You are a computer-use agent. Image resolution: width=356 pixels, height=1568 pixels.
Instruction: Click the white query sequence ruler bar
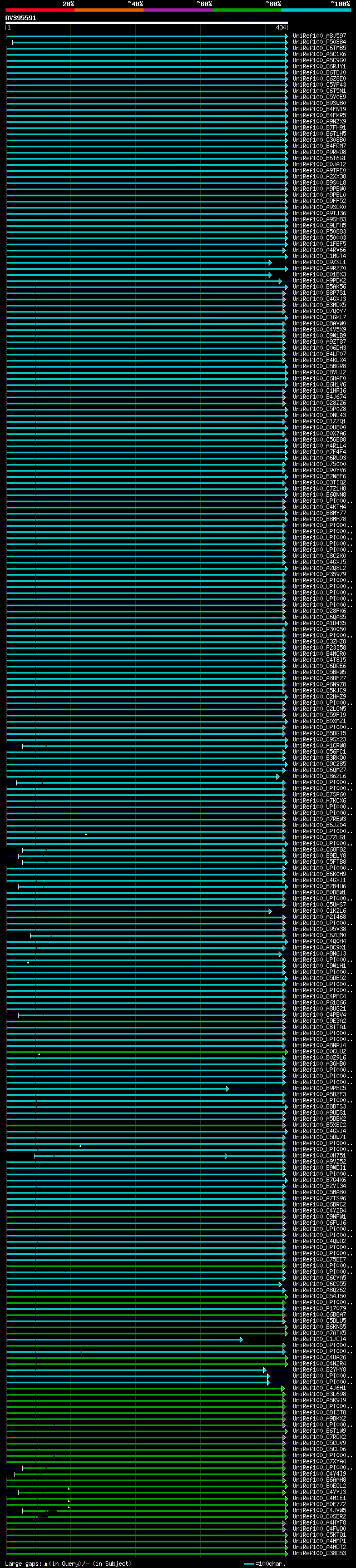pyautogui.click(x=147, y=23)
